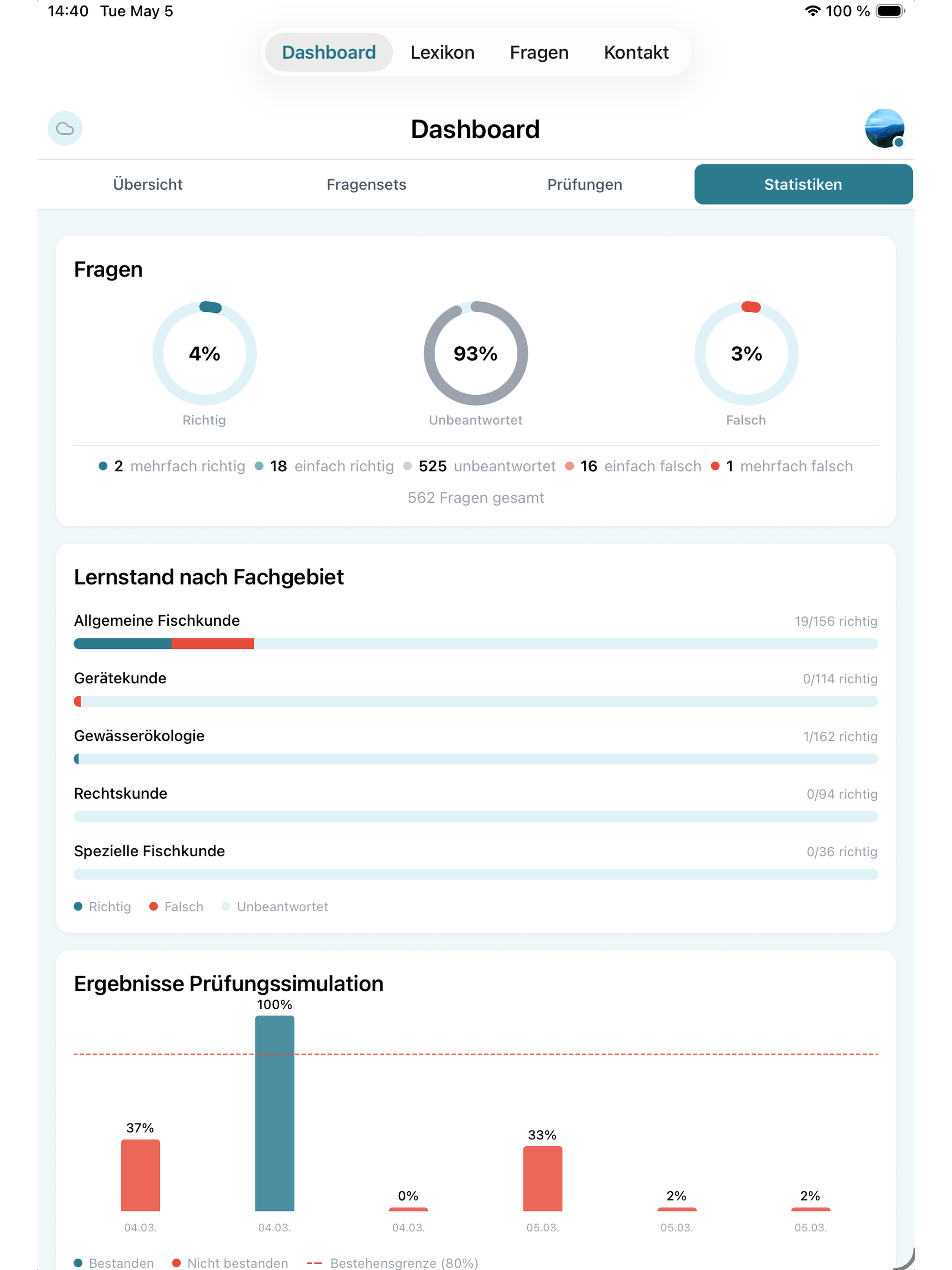Go to the Prüfungen tab
Screen dimensions: 952x1270
(584, 184)
